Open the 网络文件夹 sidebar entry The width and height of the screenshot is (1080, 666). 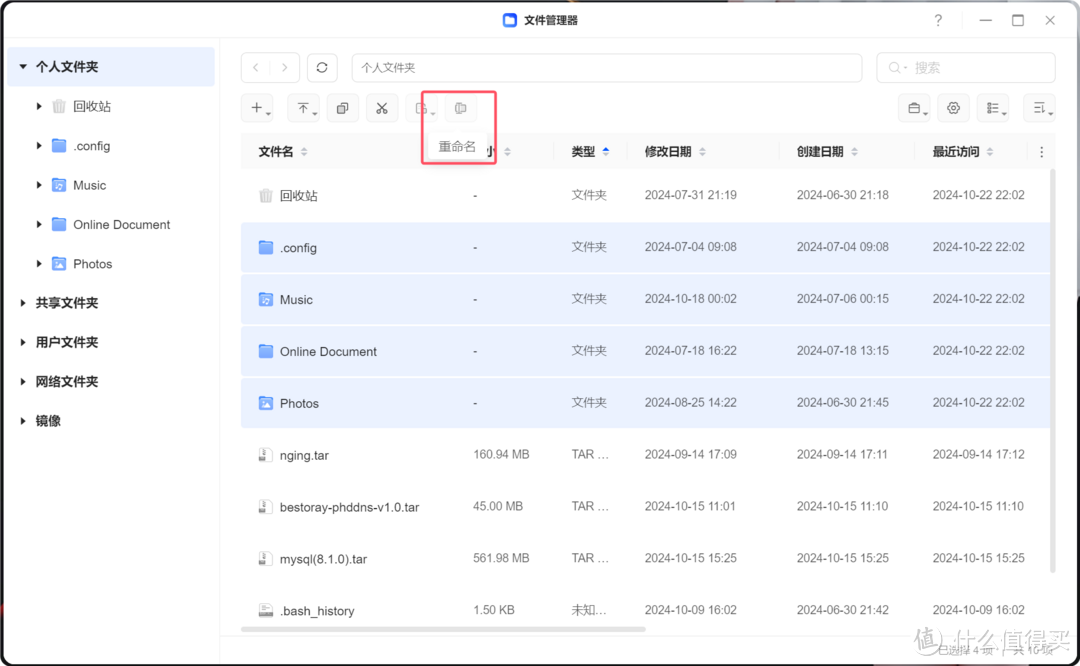pos(63,381)
